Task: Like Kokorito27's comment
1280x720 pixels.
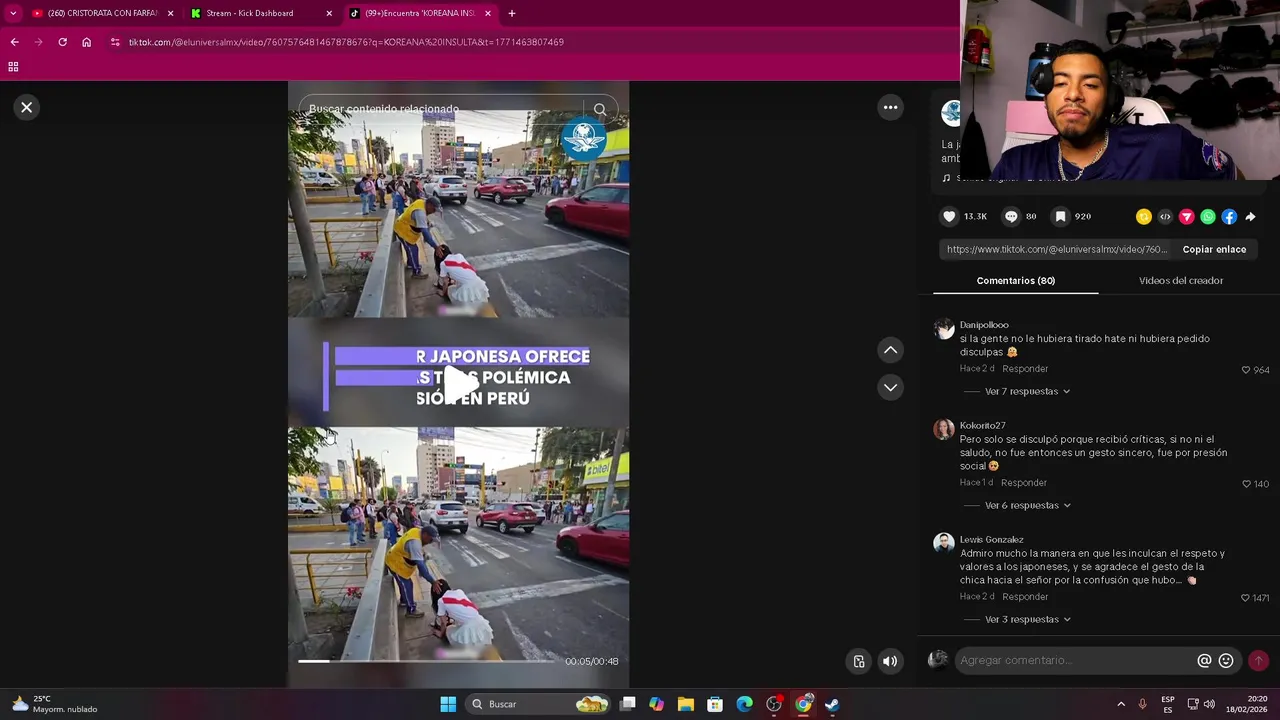Action: pyautogui.click(x=1246, y=484)
